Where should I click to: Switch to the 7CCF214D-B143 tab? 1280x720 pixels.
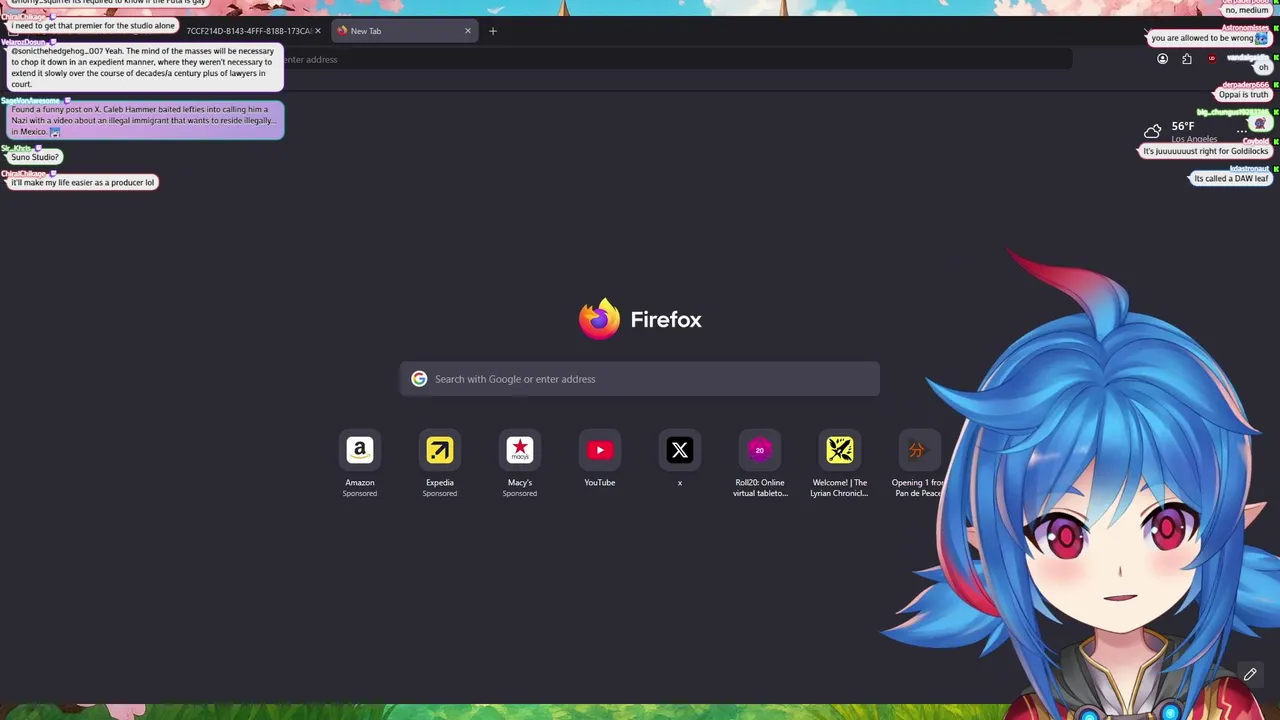click(248, 31)
